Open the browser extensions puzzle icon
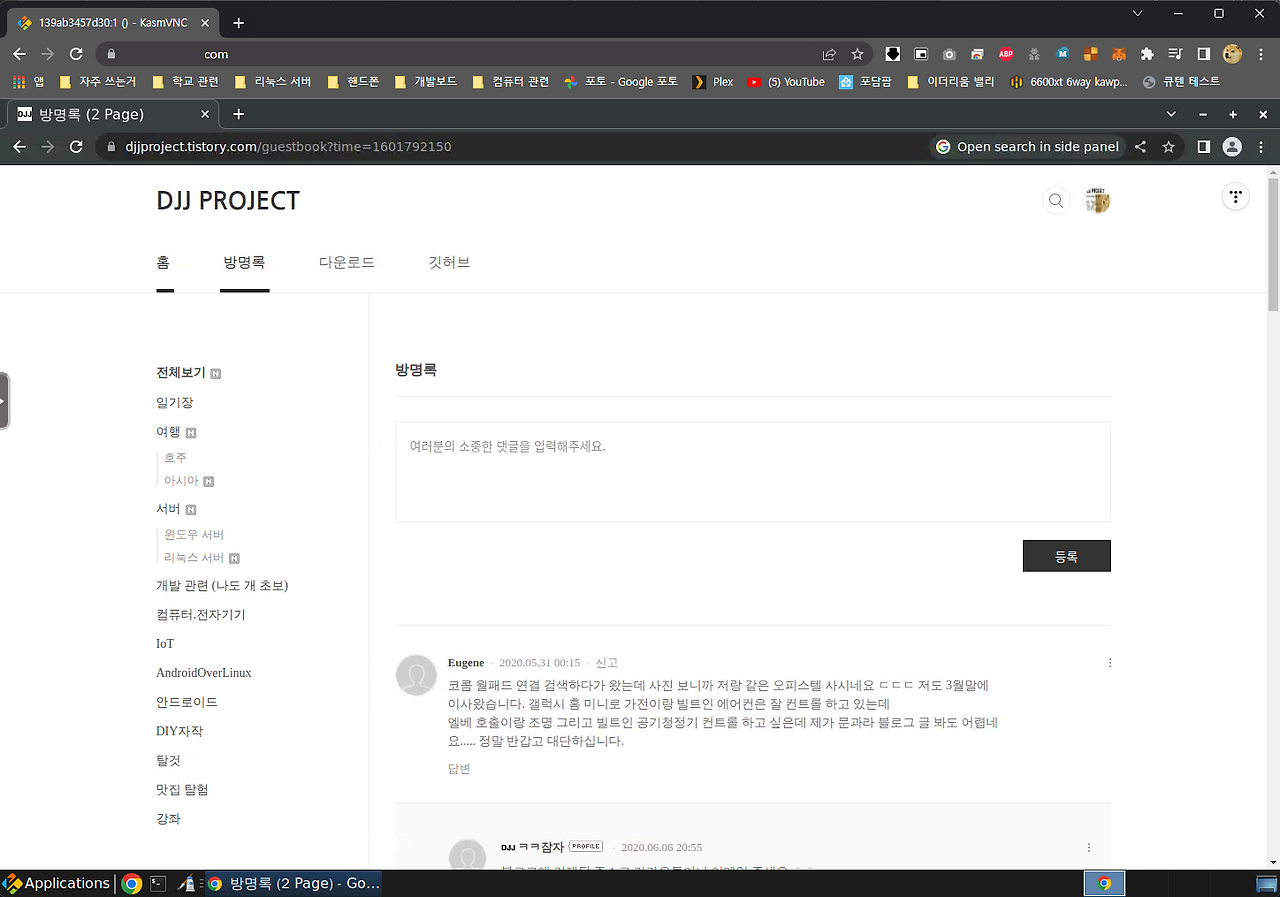1280x897 pixels. pos(1146,55)
